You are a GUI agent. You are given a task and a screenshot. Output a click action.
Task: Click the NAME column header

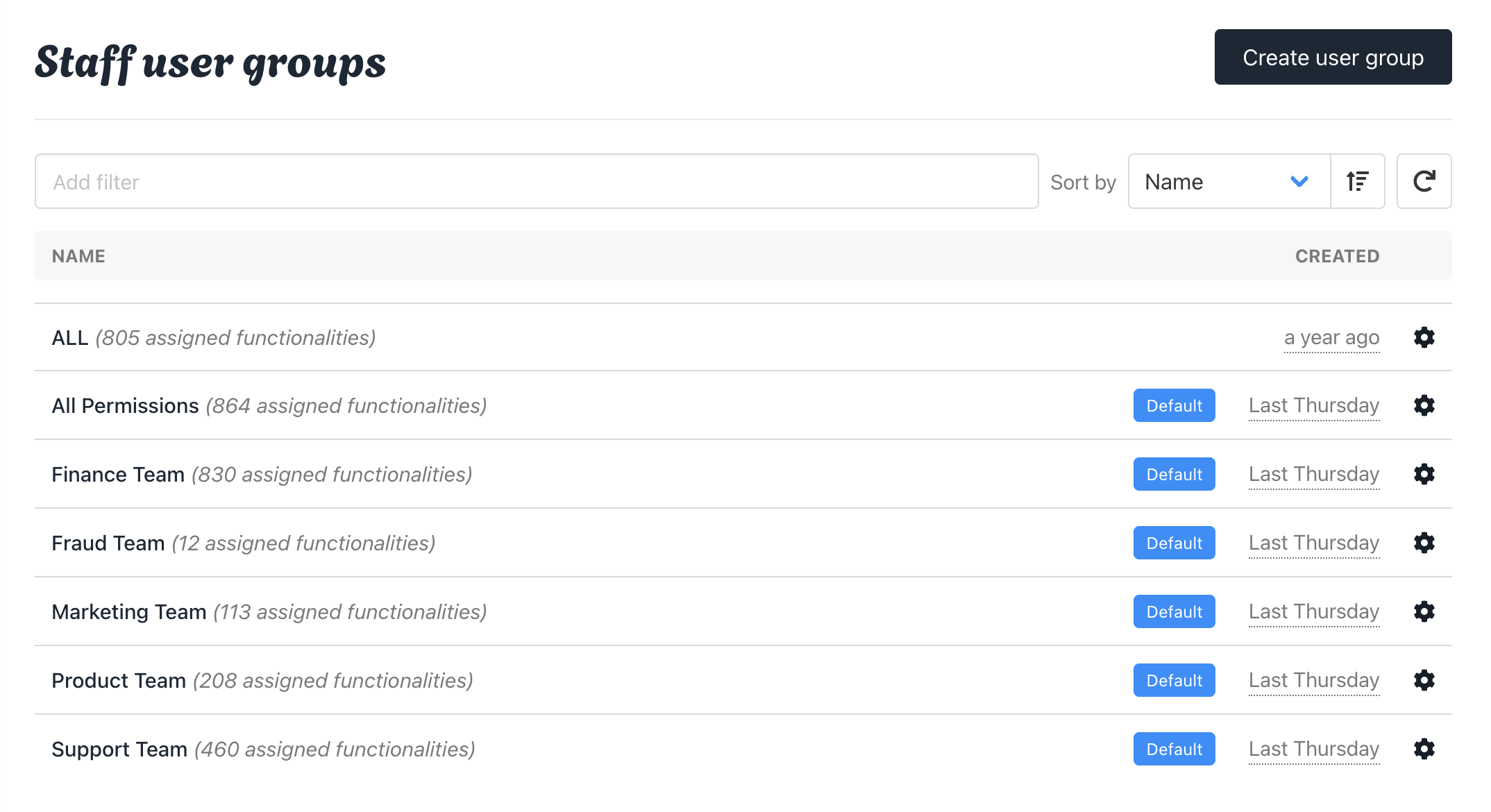[x=78, y=256]
